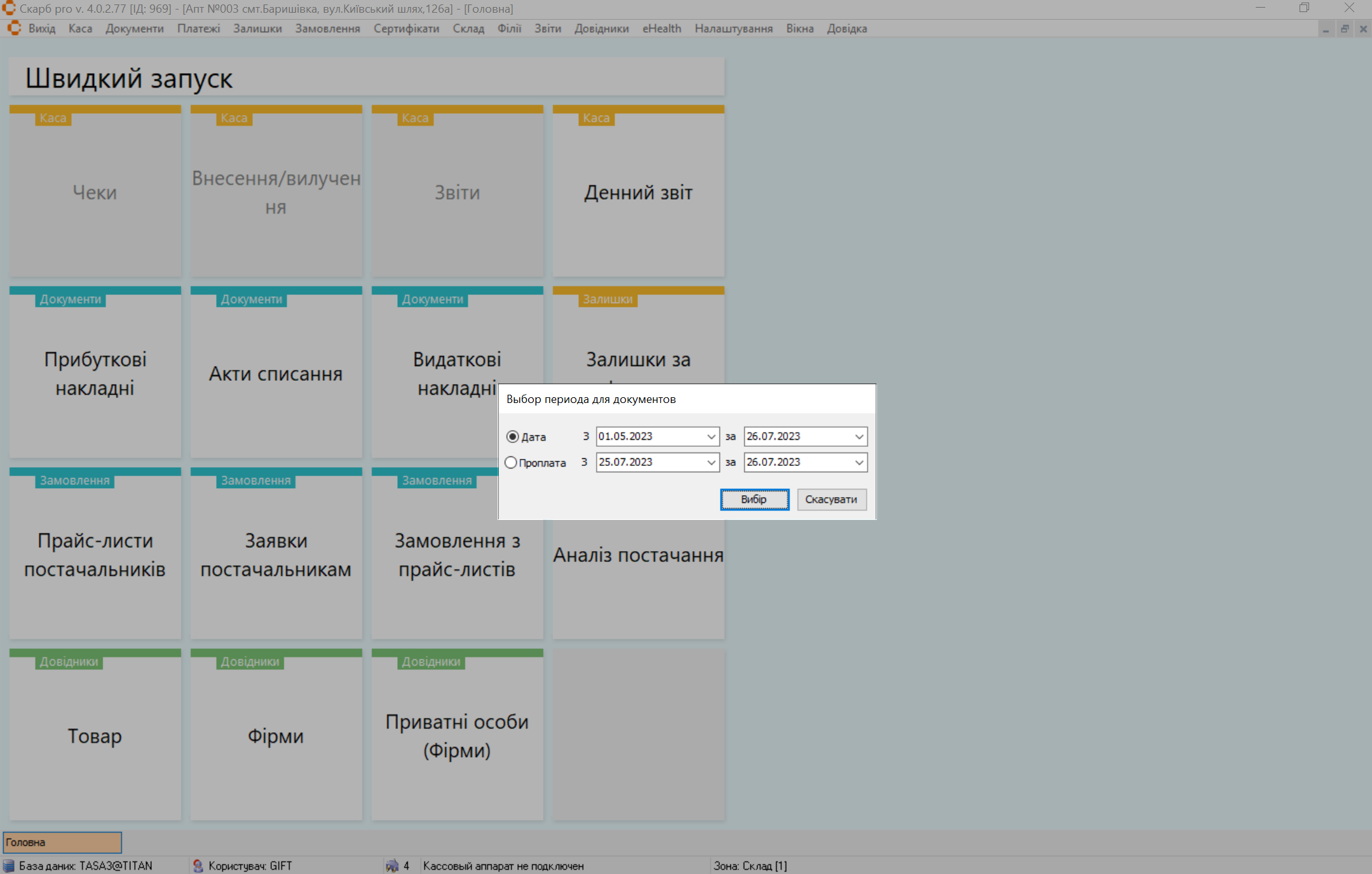The image size is (1372, 874).
Task: Restore the inner Головна window
Action: [1344, 29]
